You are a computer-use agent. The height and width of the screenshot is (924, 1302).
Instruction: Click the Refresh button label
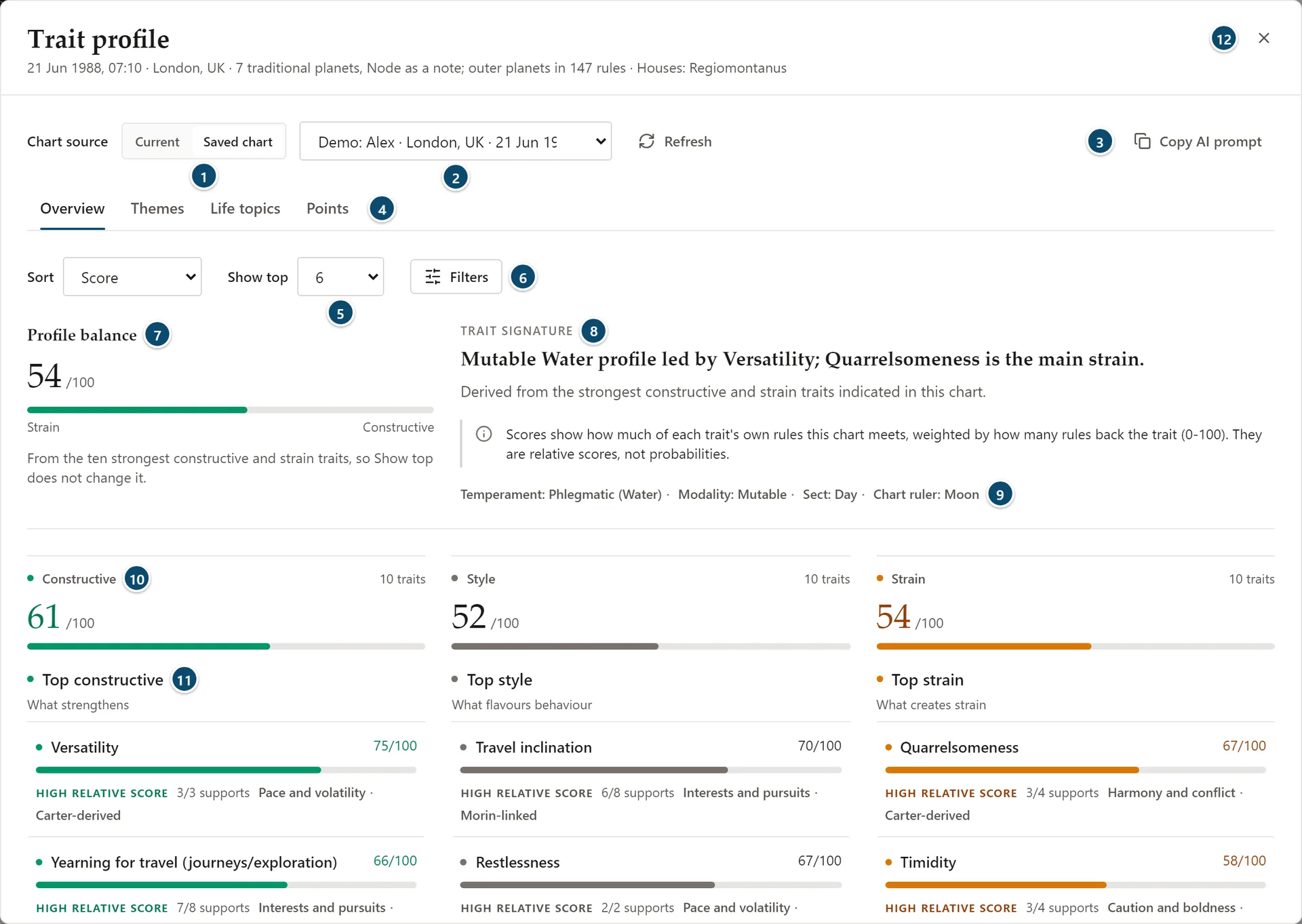(x=688, y=142)
